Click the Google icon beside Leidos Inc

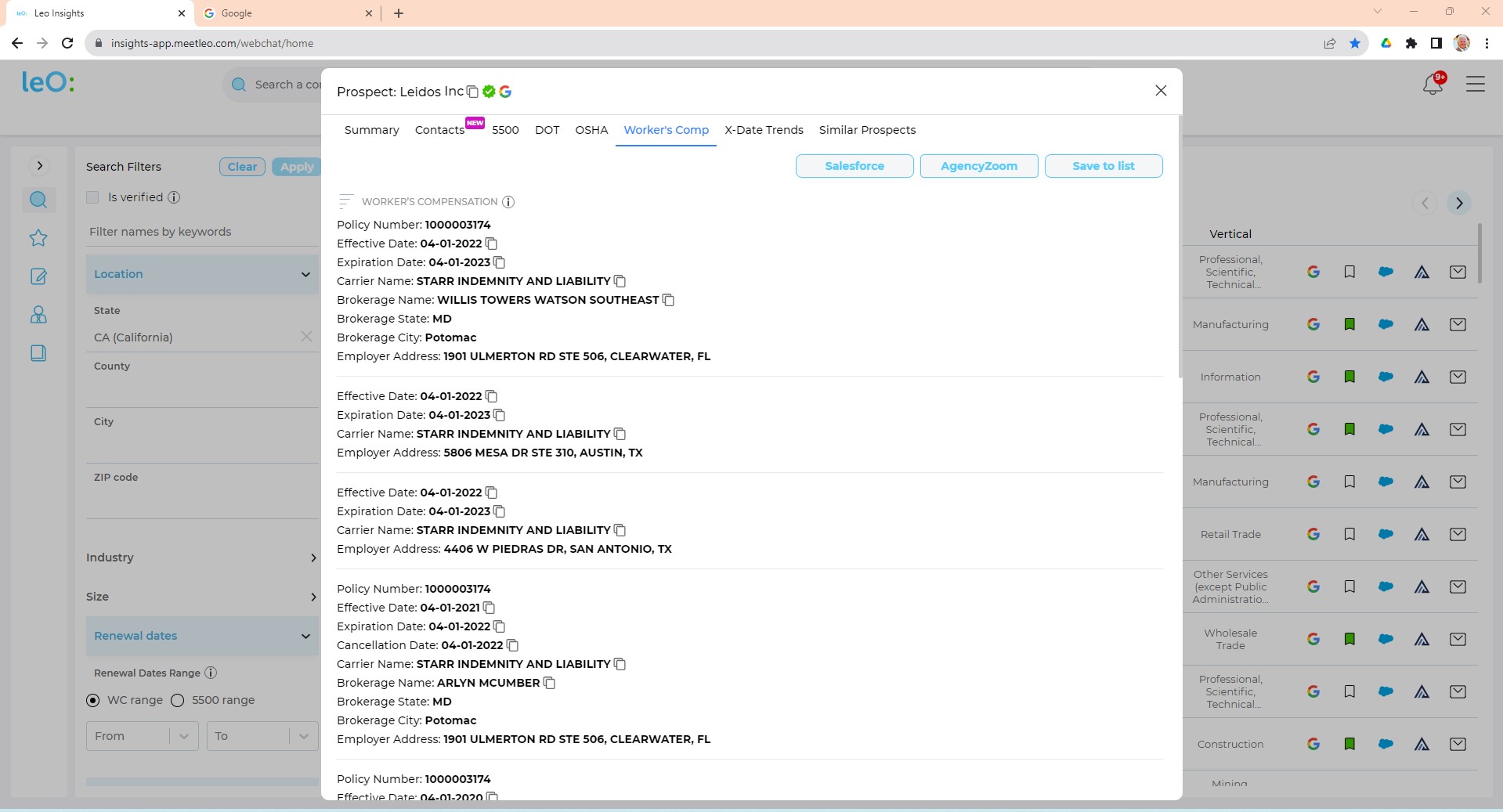(x=505, y=92)
